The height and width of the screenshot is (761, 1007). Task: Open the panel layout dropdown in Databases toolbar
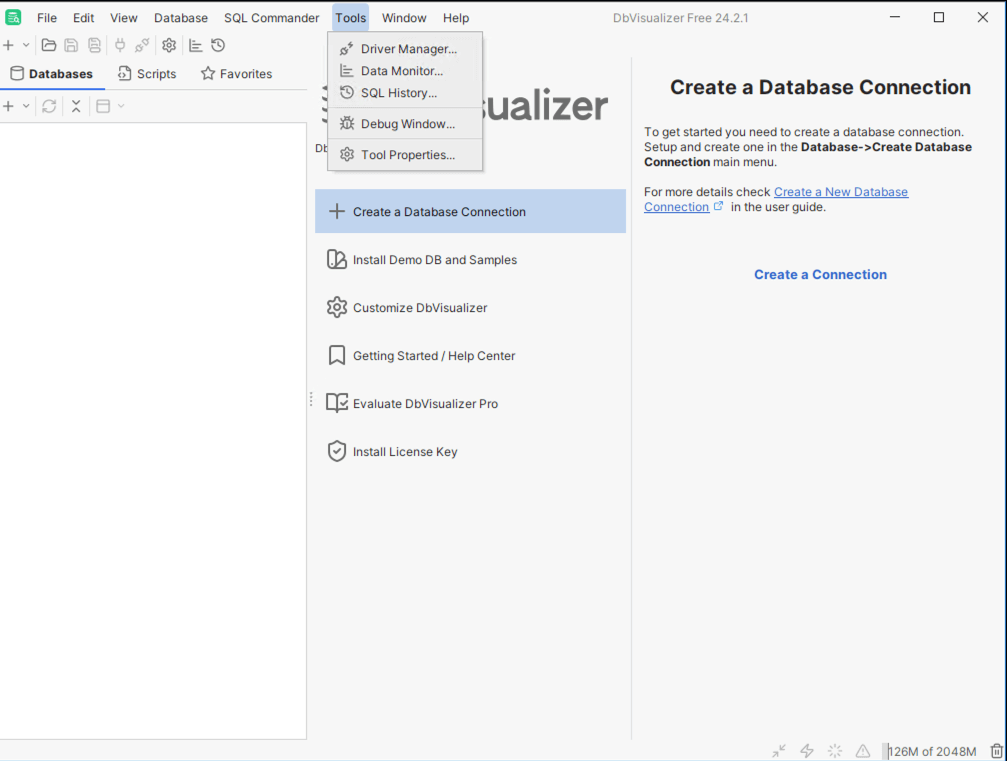110,106
